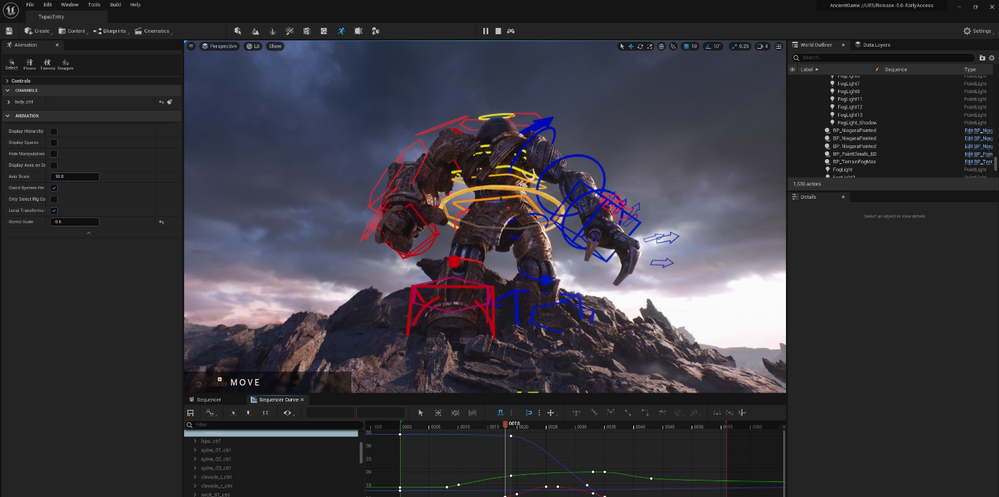Enable Display Hierarchy checkbox
This screenshot has width=999, height=497.
tap(54, 131)
